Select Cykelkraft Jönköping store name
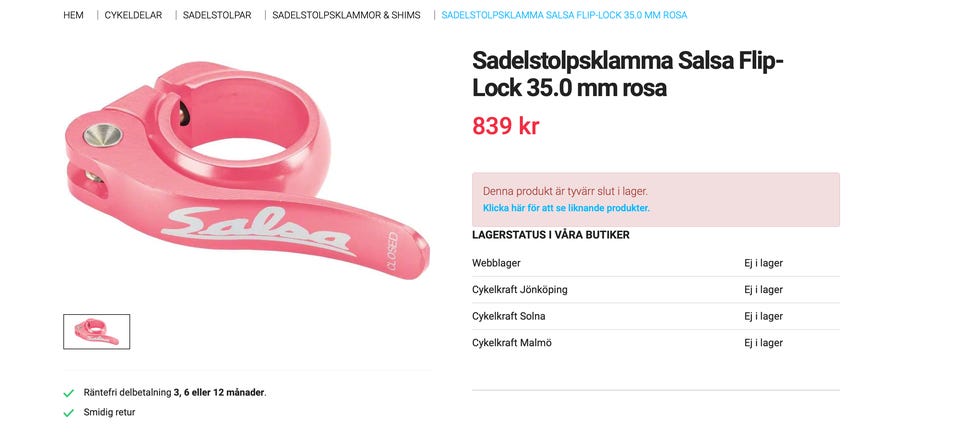The height and width of the screenshot is (443, 960). 519,290
